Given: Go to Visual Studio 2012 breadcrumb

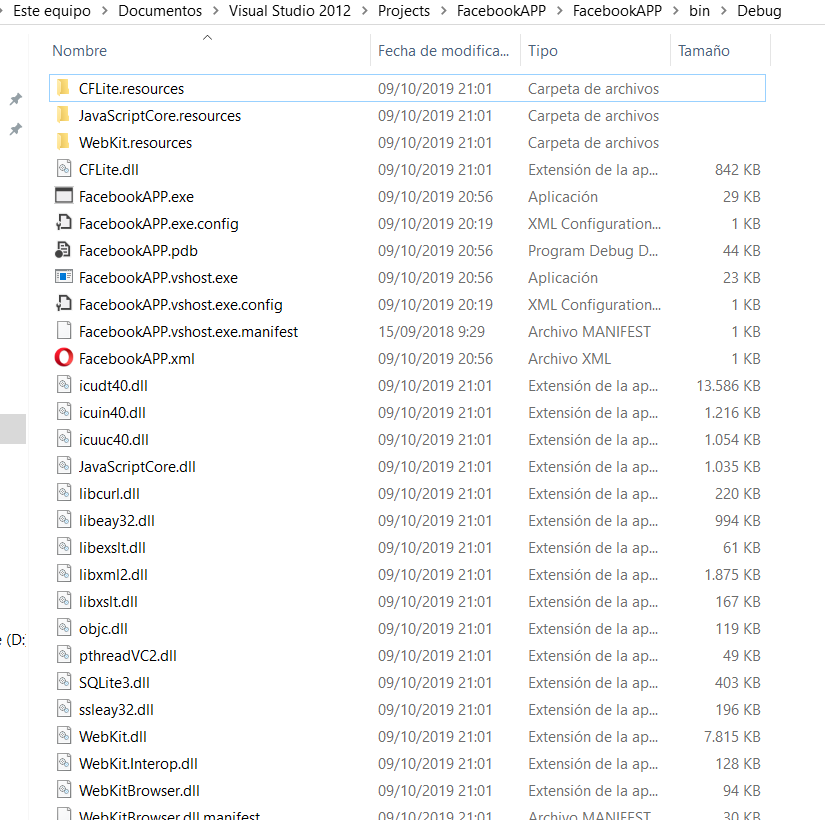Looking at the screenshot, I should [x=289, y=11].
